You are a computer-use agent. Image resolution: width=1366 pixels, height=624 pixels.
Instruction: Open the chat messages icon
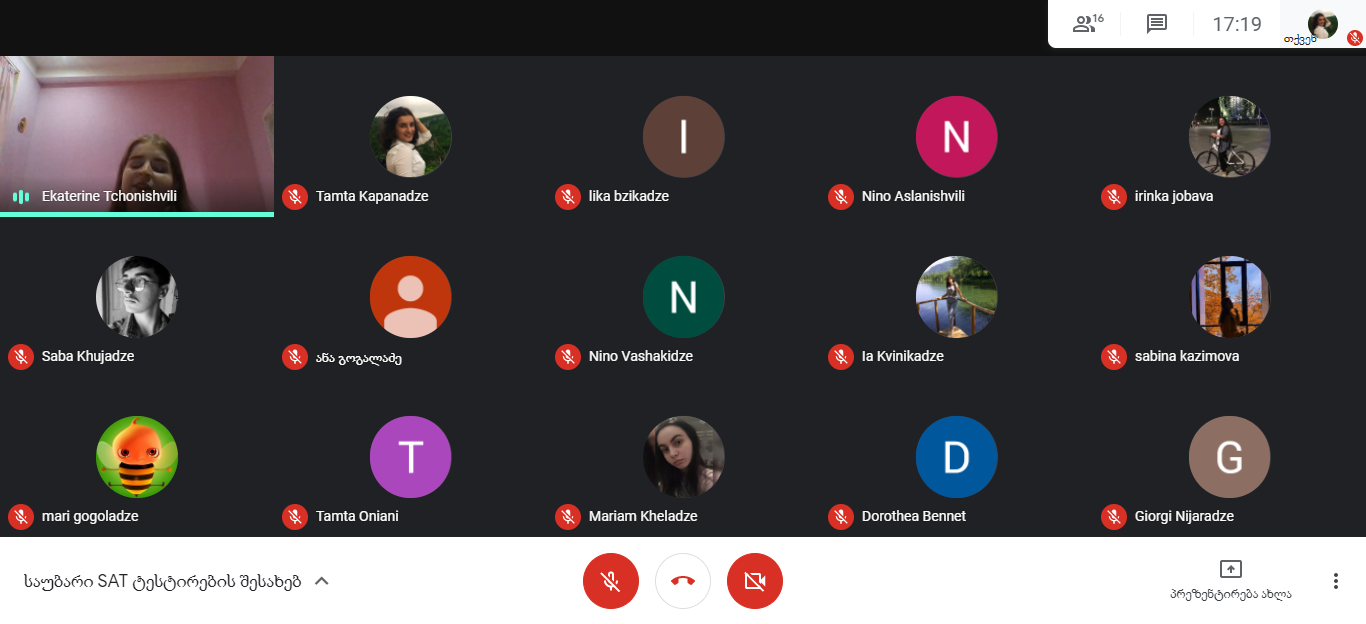(1157, 24)
